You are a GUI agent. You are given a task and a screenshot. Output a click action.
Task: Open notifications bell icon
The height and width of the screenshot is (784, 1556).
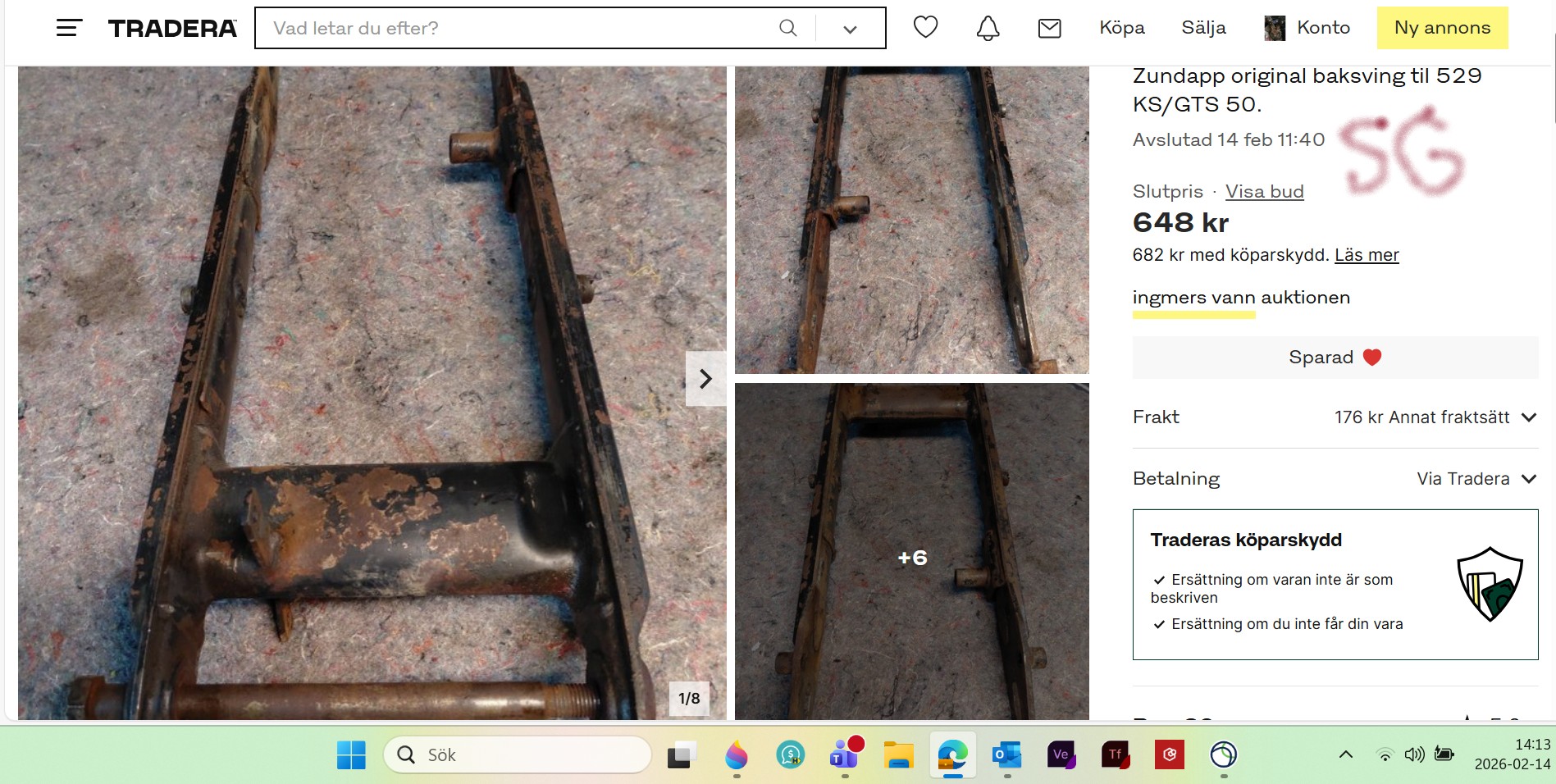coord(988,28)
